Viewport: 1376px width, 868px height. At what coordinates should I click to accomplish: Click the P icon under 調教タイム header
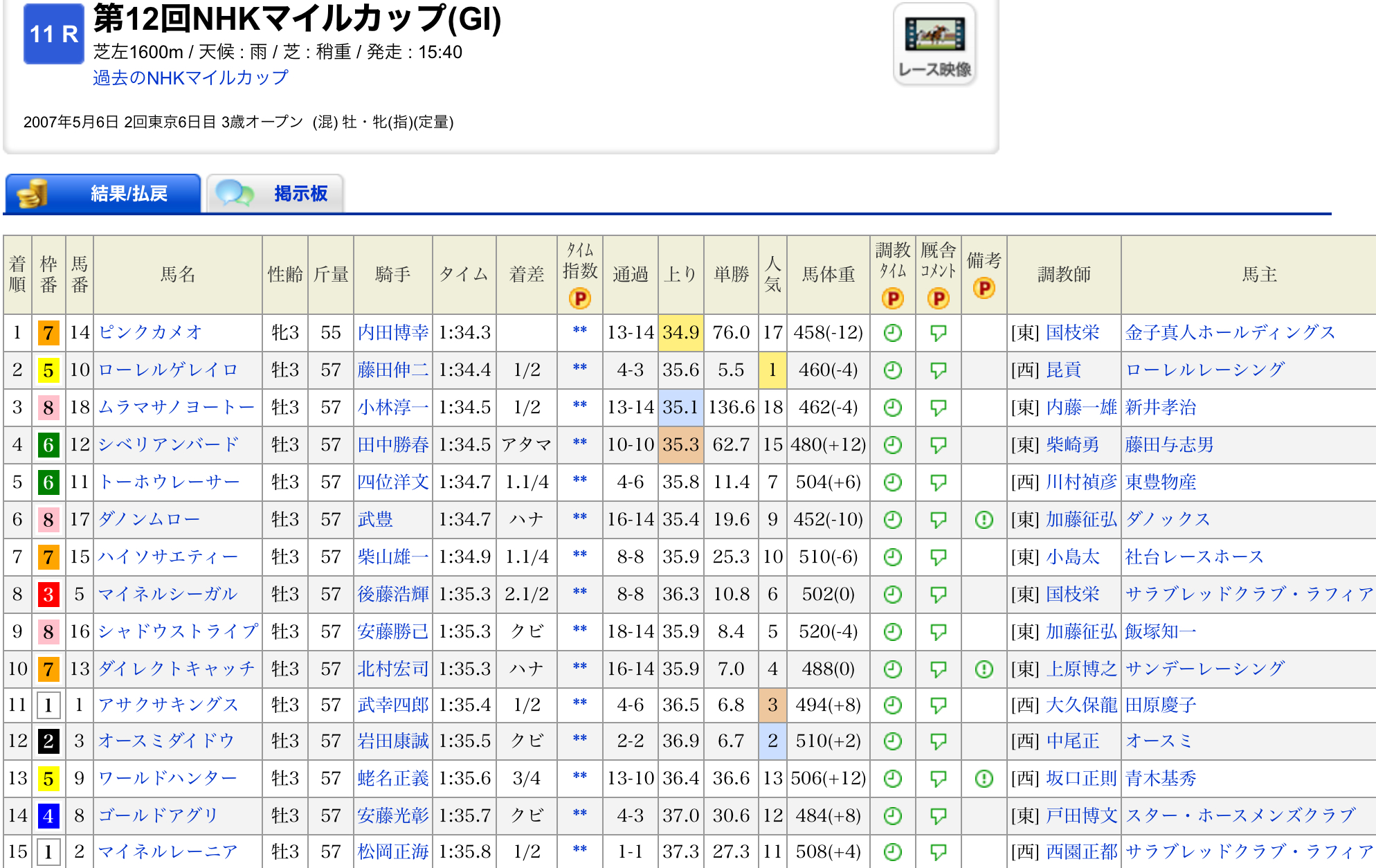[x=893, y=298]
